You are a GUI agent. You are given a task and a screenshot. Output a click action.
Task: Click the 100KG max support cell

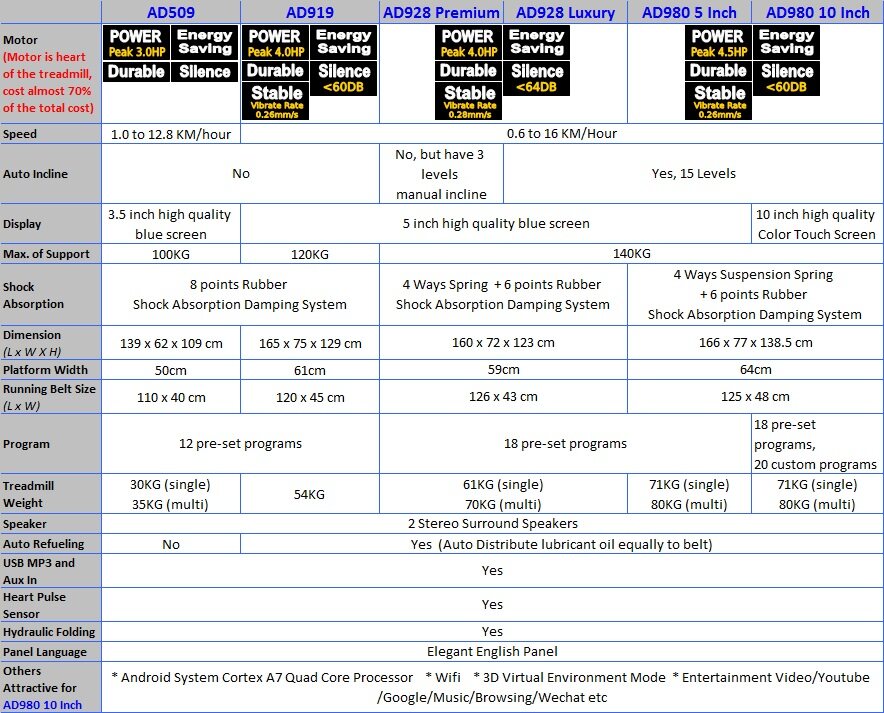point(171,254)
